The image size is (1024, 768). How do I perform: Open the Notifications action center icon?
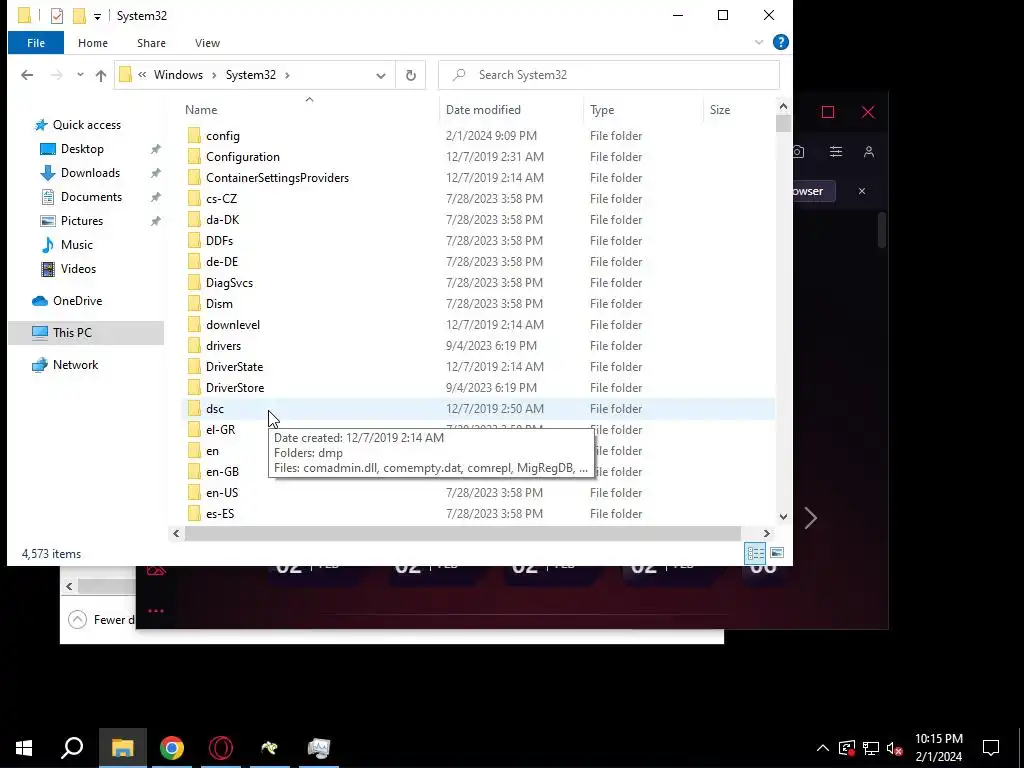tap(991, 748)
